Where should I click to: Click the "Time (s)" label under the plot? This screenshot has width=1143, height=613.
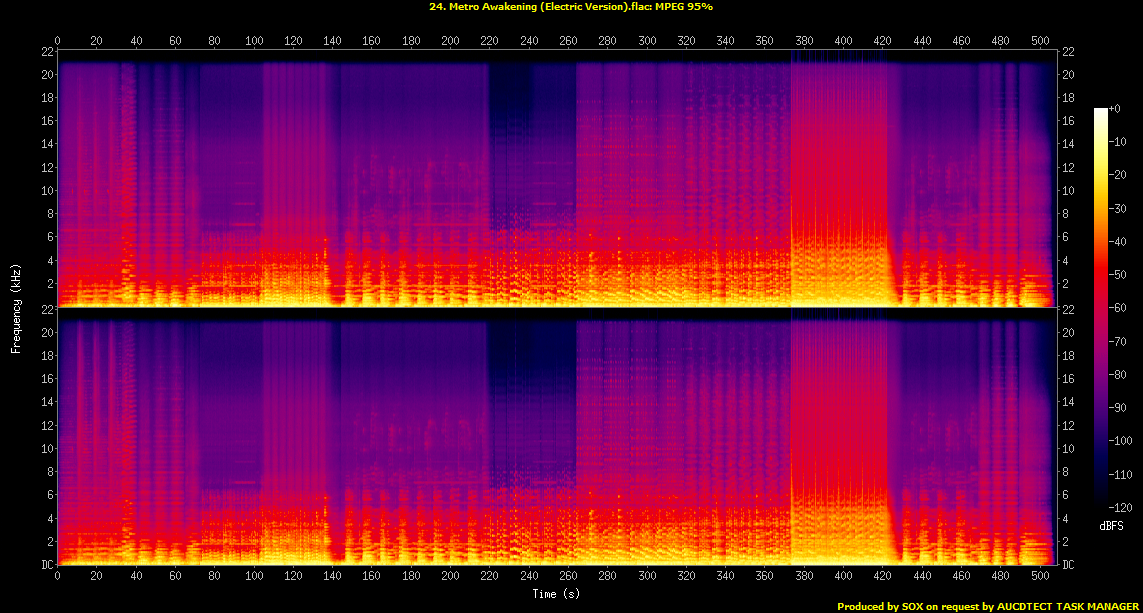click(x=556, y=594)
